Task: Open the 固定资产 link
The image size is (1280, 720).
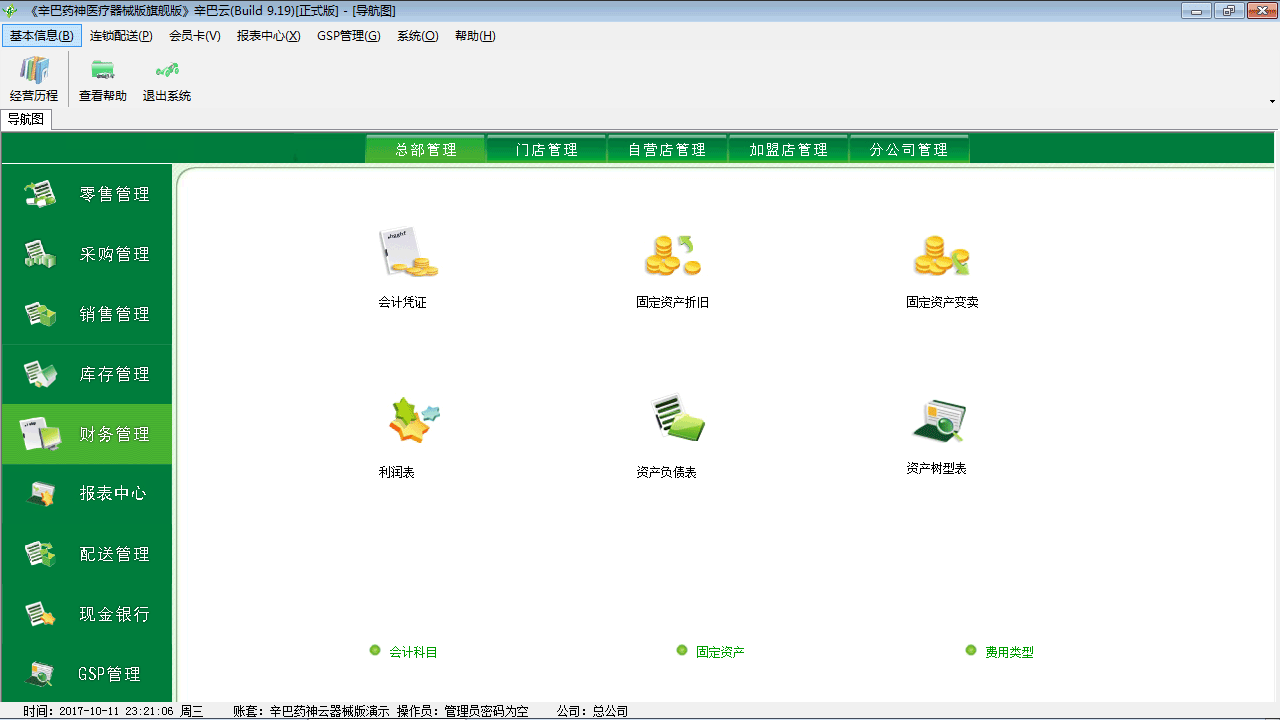Action: pyautogui.click(x=721, y=652)
